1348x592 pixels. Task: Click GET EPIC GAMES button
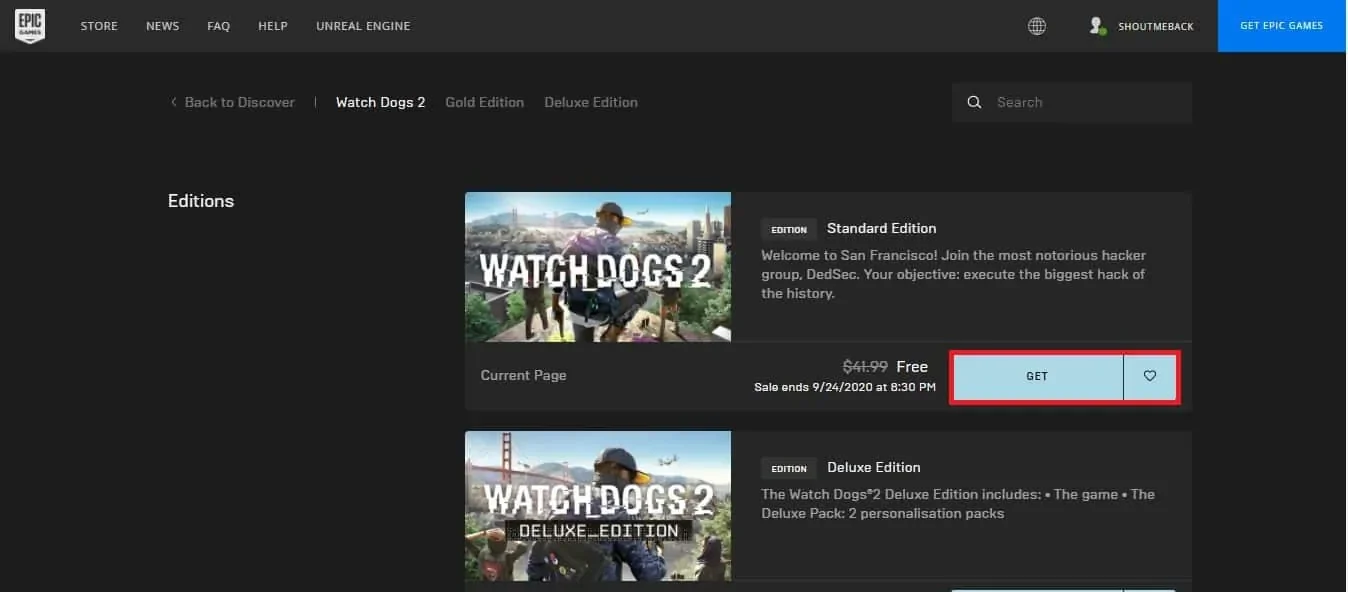tap(1282, 26)
